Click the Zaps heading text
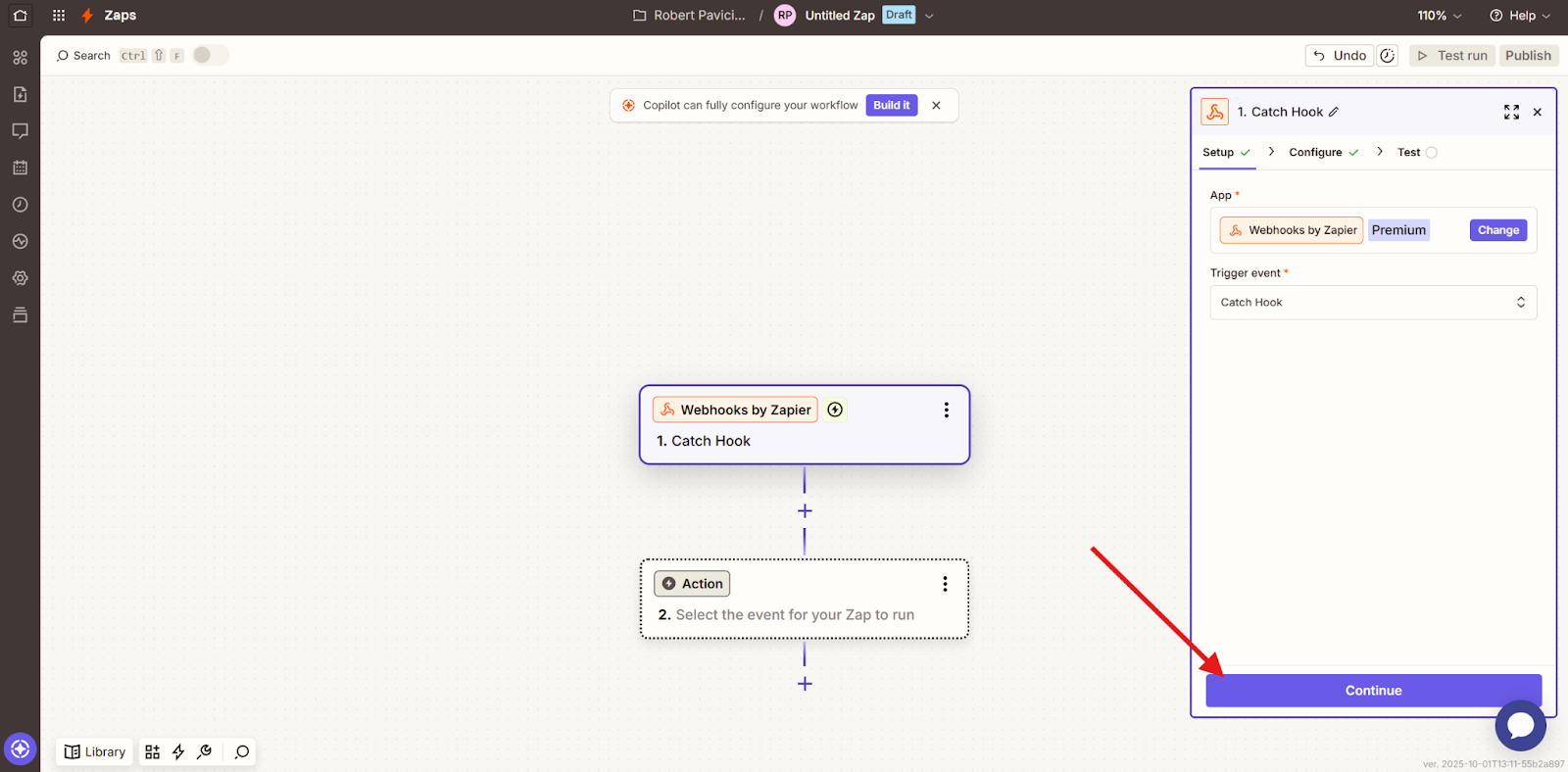The height and width of the screenshot is (772, 1568). pos(121,16)
